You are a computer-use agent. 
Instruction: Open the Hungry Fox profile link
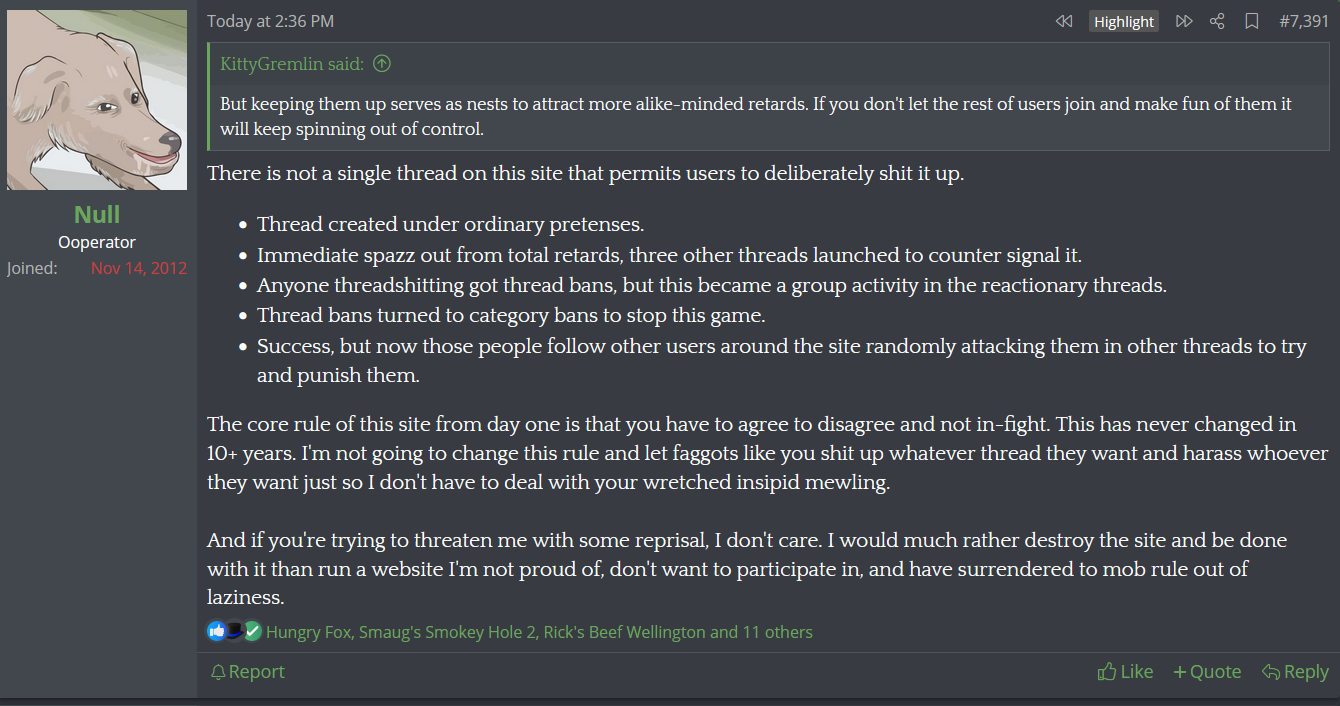(308, 632)
